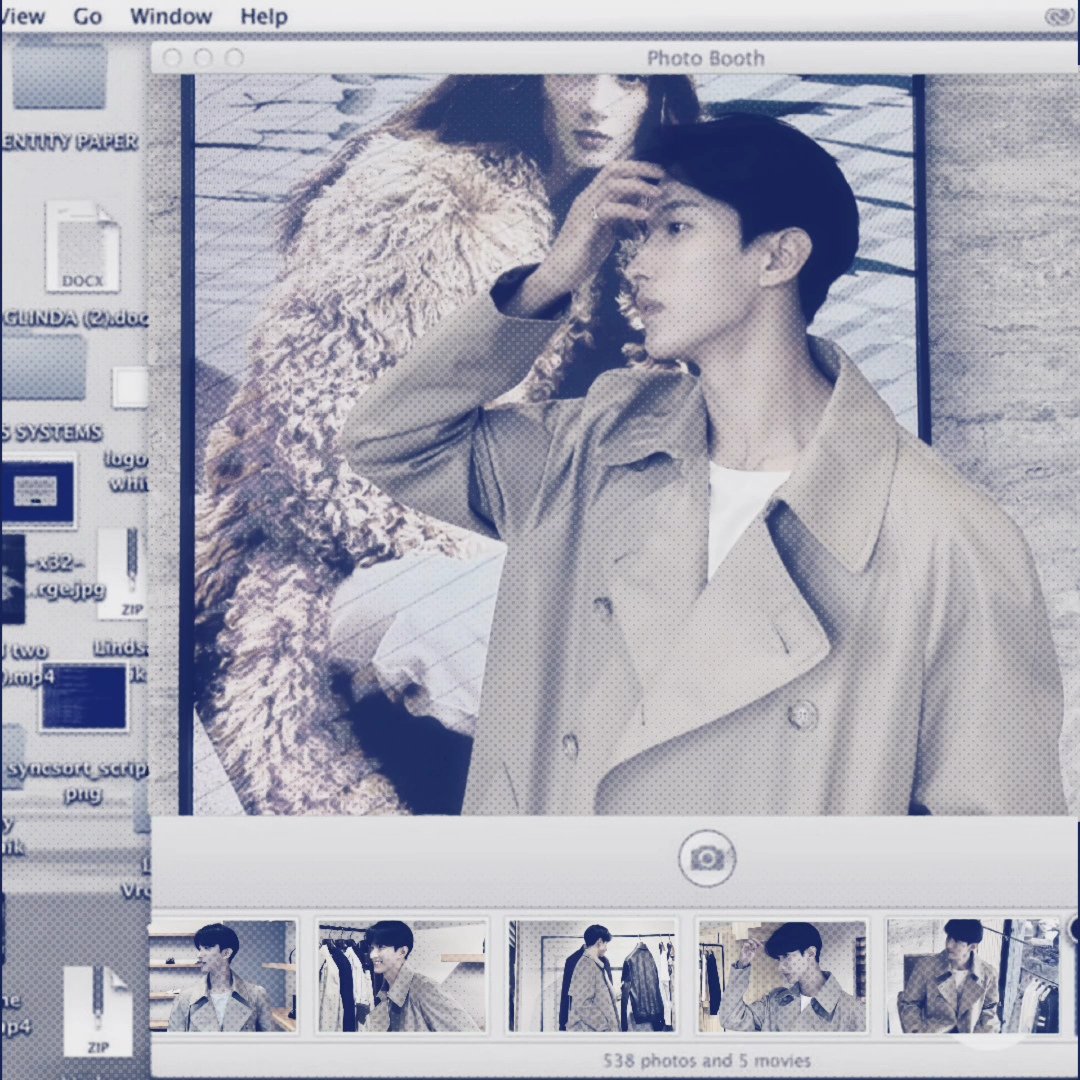Click the '-x32-...rge.jpg' file label
1080x1080 pixels.
click(70, 577)
